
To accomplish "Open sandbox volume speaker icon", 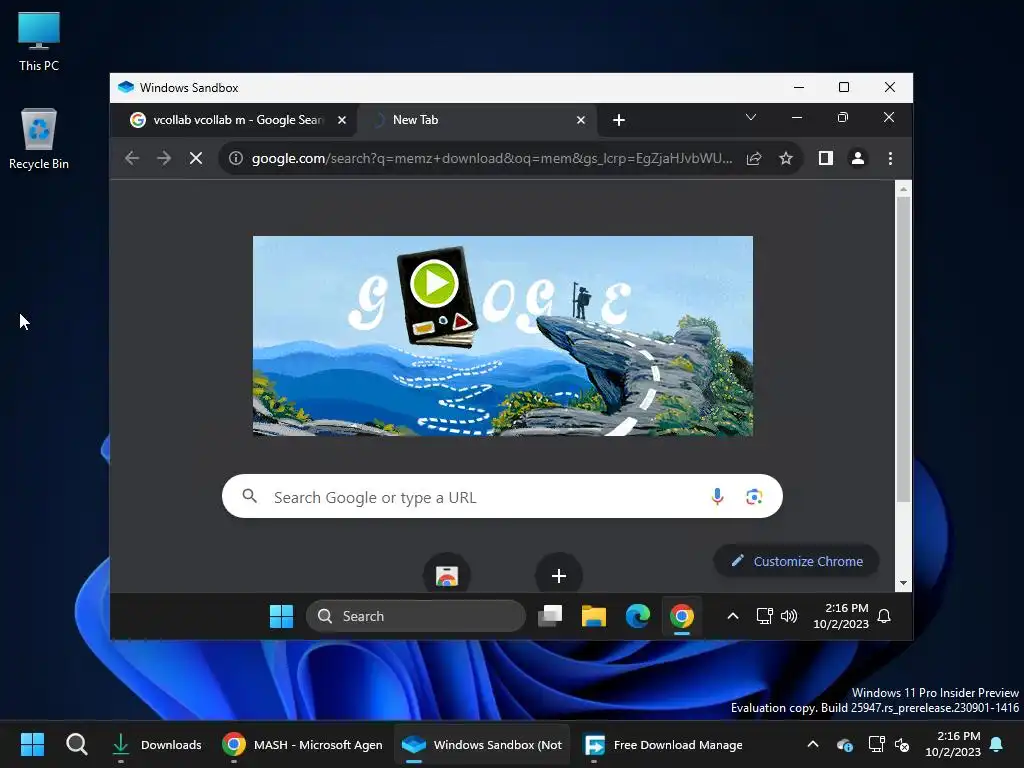I will [x=789, y=616].
